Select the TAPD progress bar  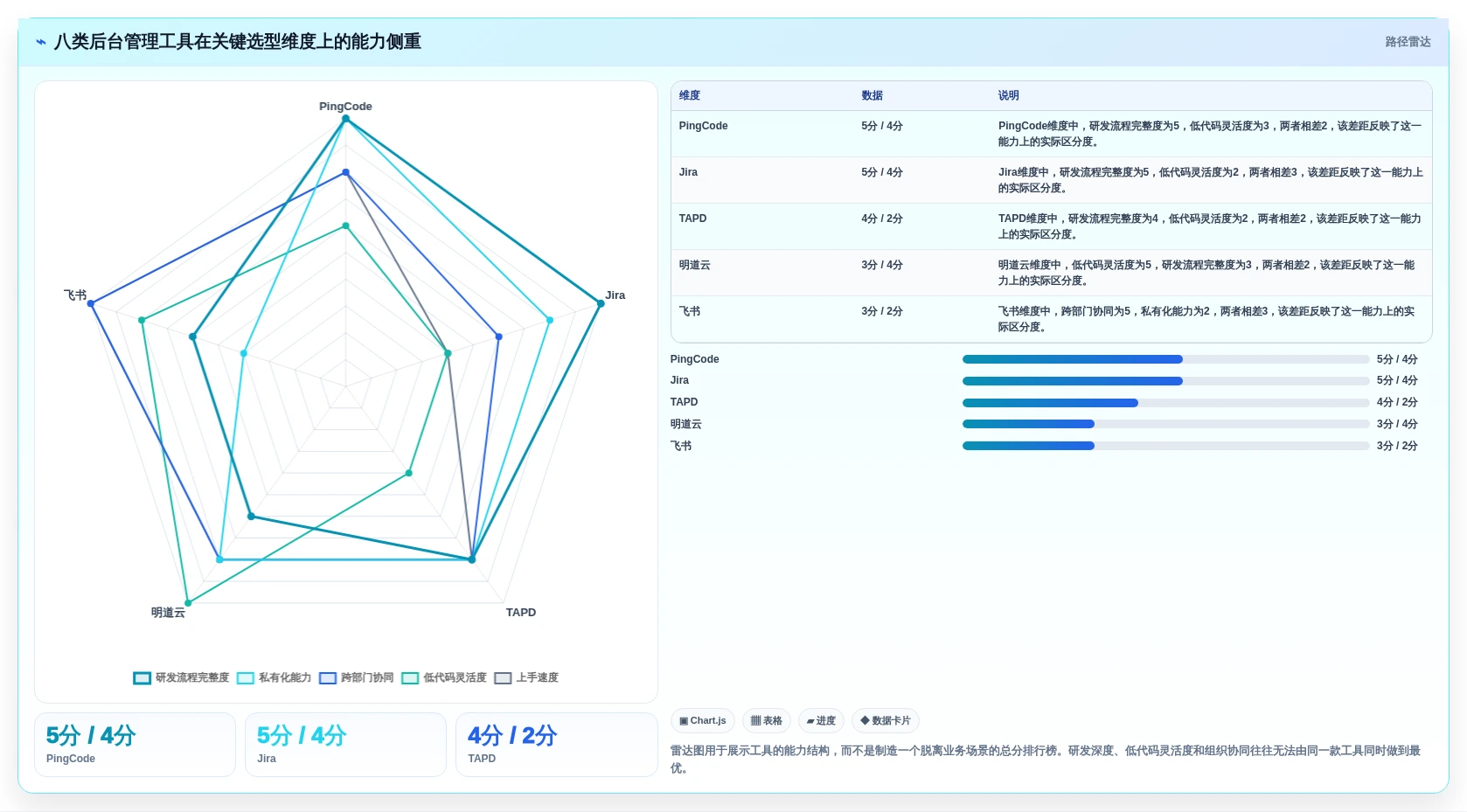coord(1165,403)
